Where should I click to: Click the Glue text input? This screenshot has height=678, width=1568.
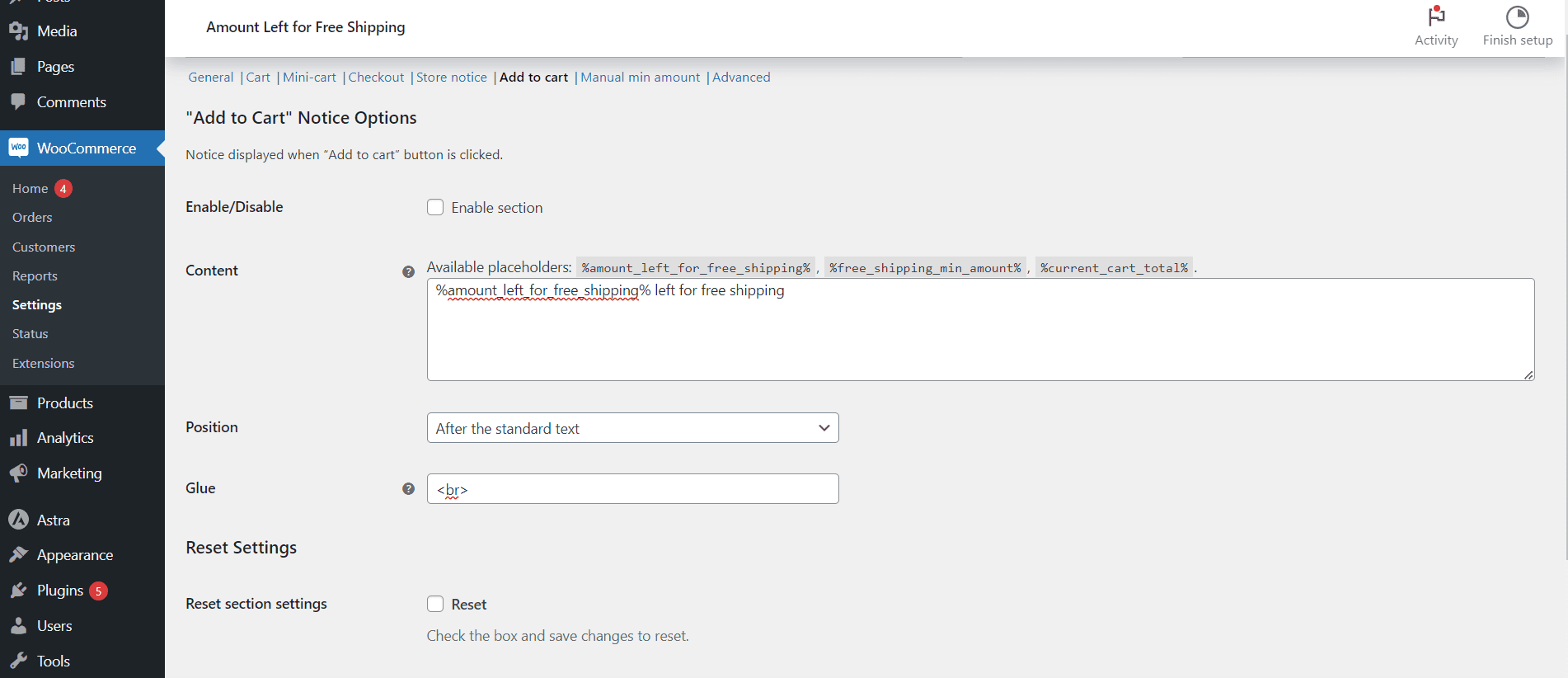pos(632,489)
